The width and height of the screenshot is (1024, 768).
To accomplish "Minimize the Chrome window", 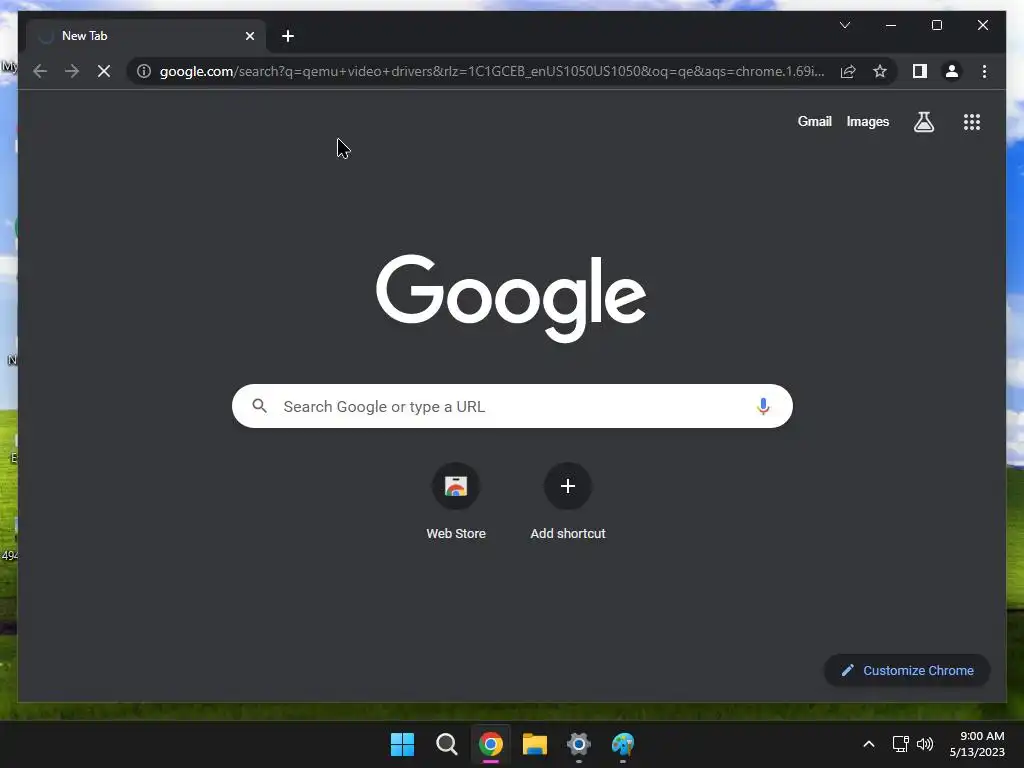I will (891, 25).
